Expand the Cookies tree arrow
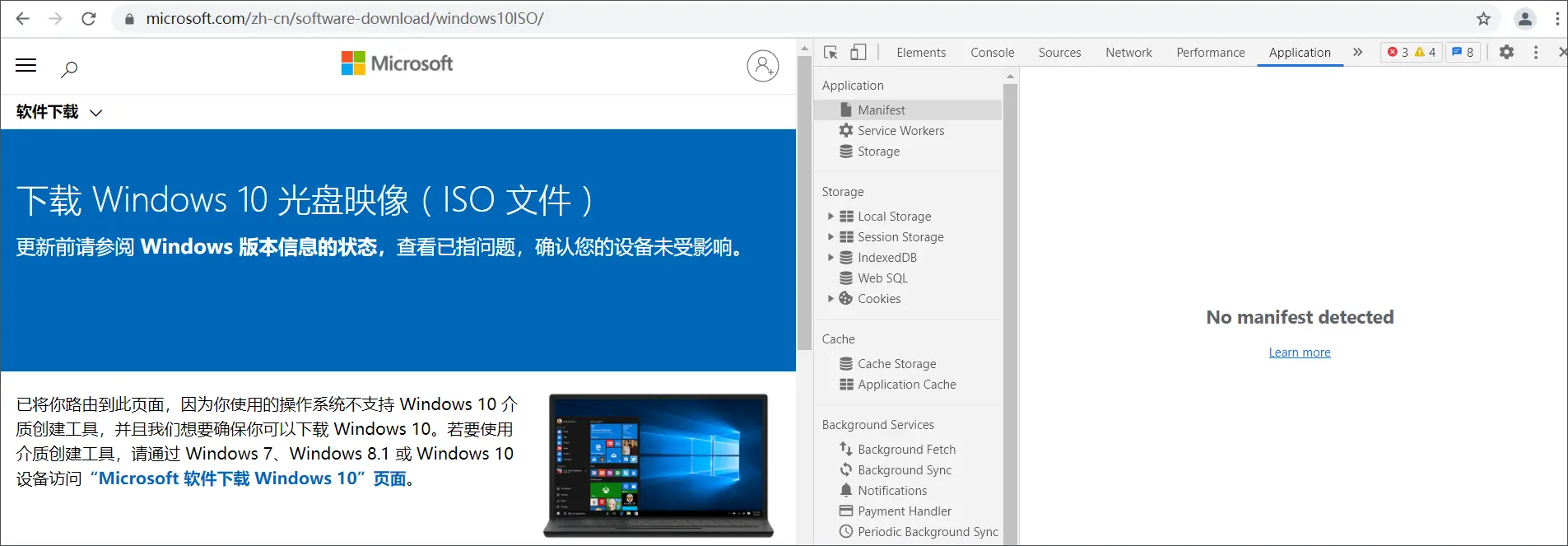The image size is (1568, 546). click(831, 298)
